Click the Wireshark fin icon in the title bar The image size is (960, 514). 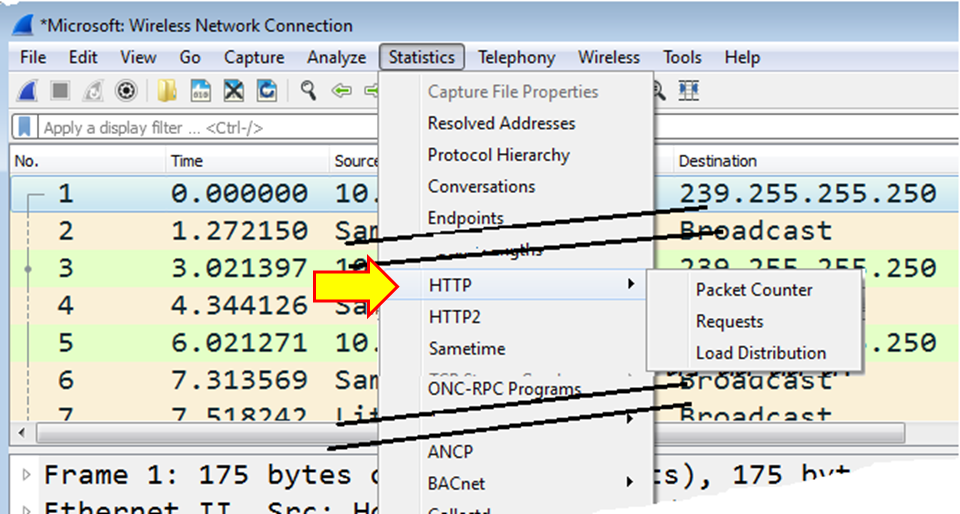(23, 25)
